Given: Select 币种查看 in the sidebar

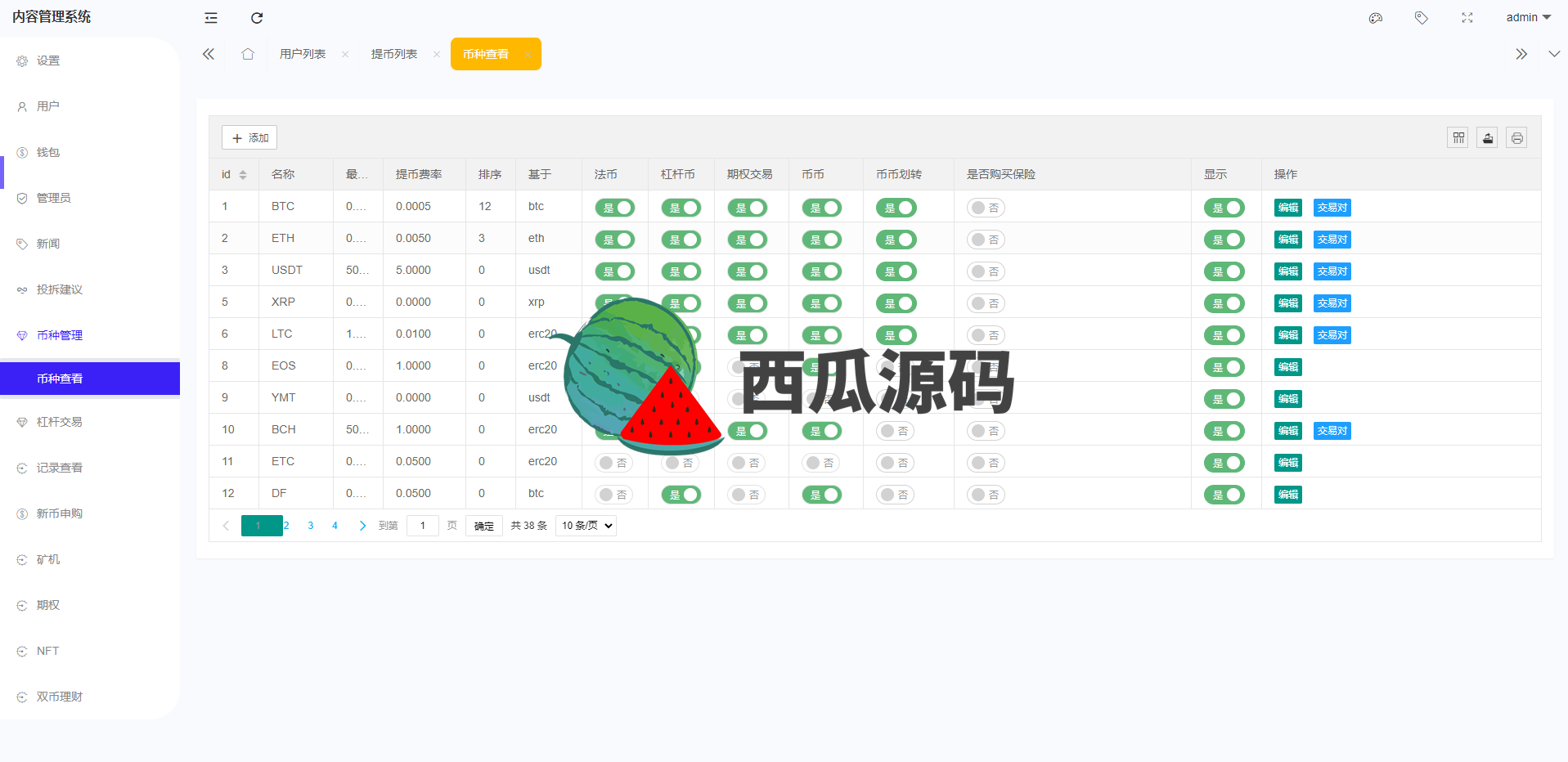Looking at the screenshot, I should tap(90, 379).
